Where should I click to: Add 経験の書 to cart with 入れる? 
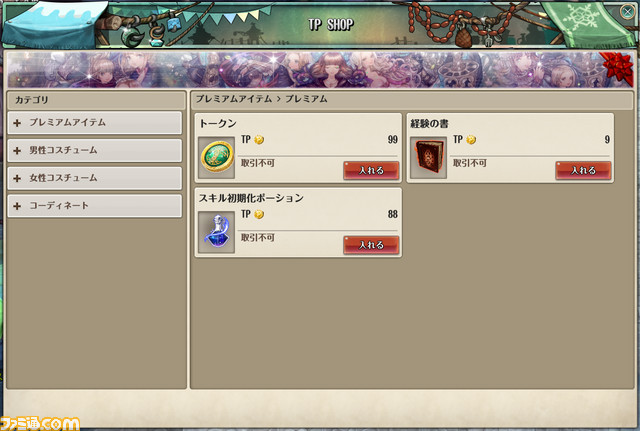[583, 170]
